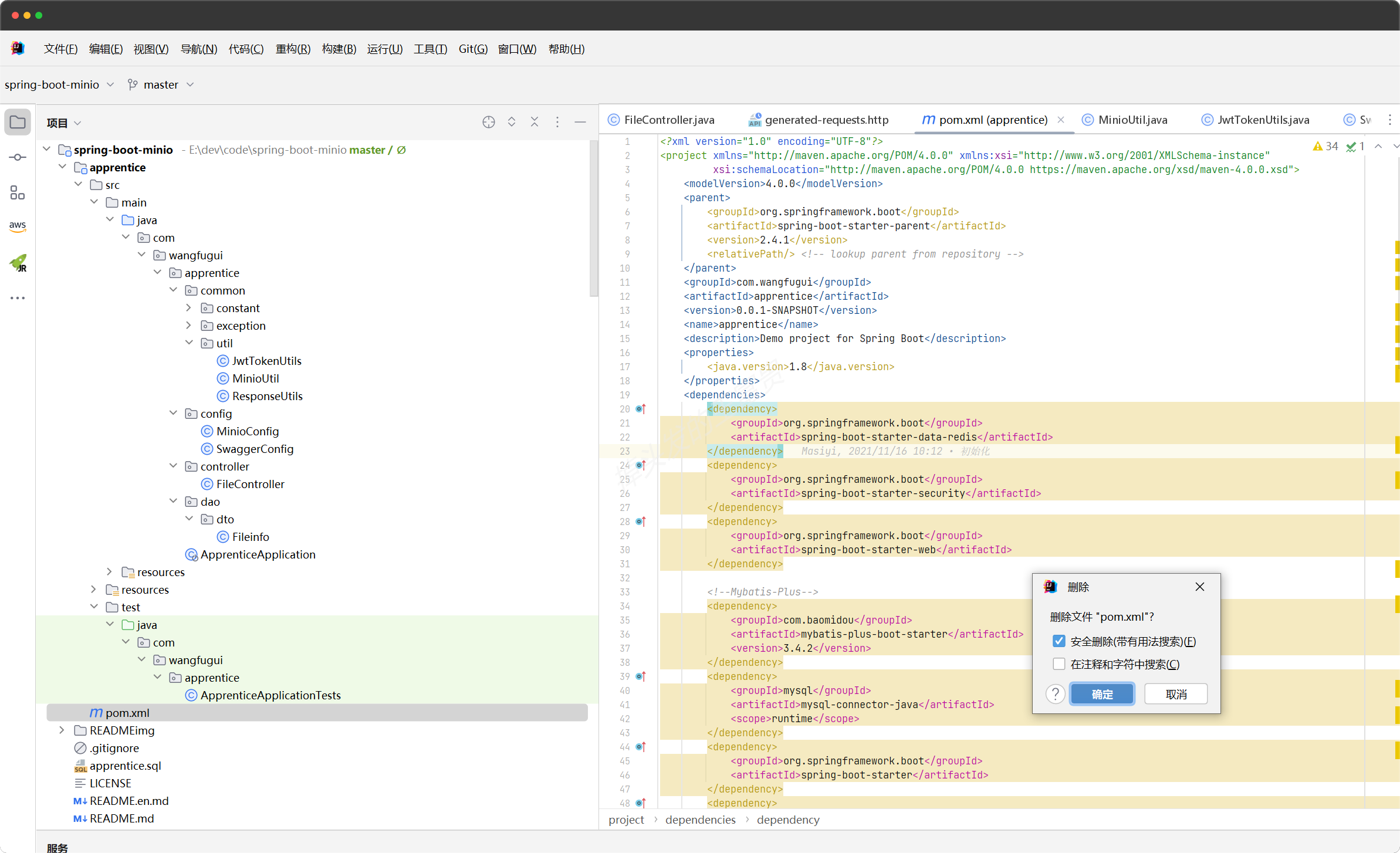Confirm deletion with the 确定 button
This screenshot has width=1400, height=853.
tap(1102, 694)
